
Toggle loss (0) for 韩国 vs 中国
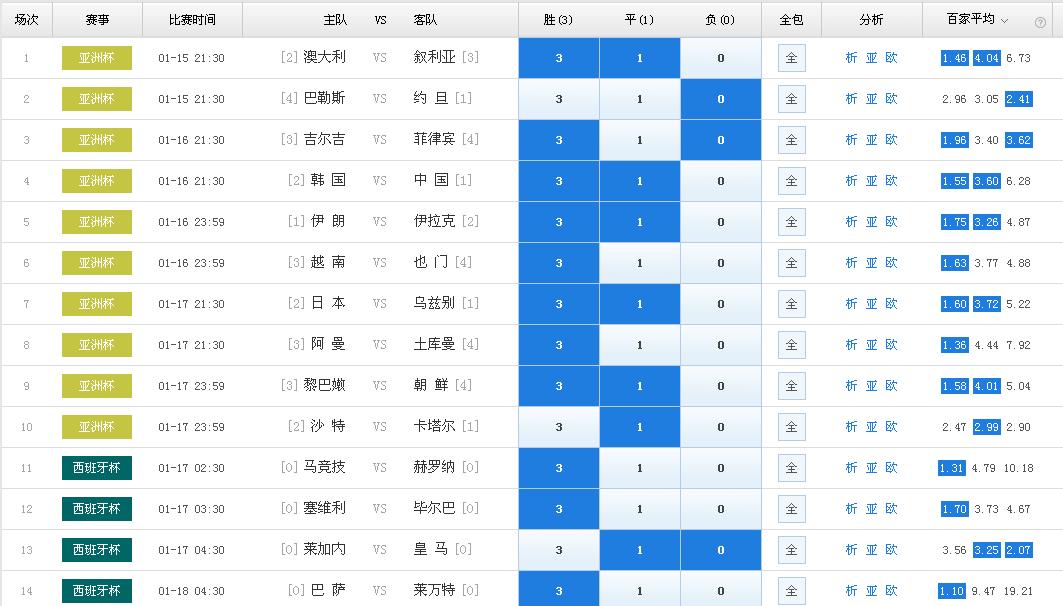[x=721, y=181]
